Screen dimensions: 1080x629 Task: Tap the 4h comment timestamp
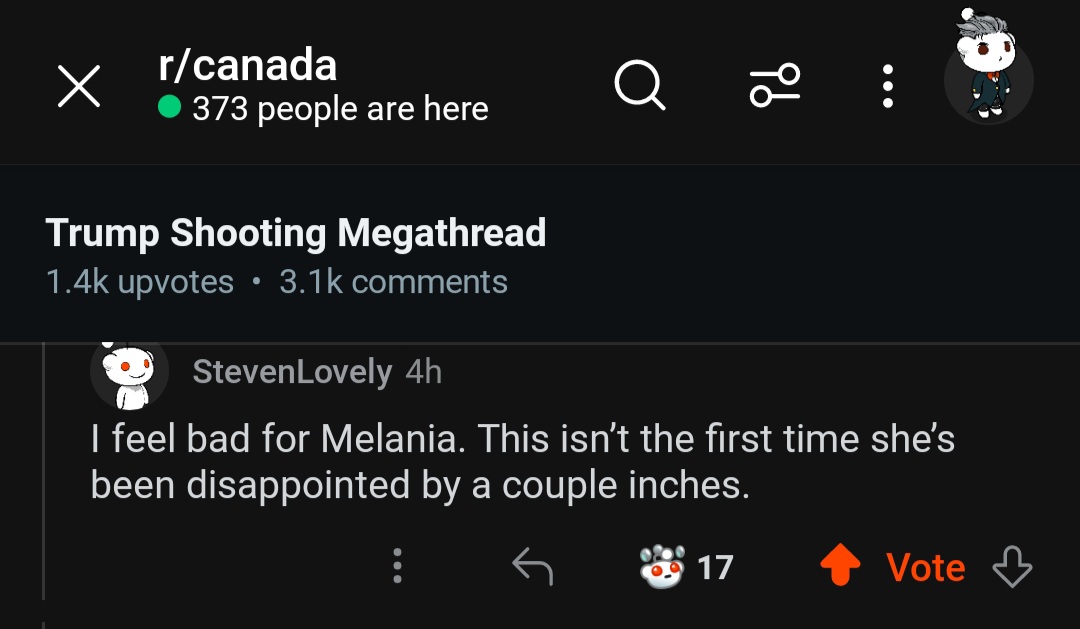[x=424, y=372]
